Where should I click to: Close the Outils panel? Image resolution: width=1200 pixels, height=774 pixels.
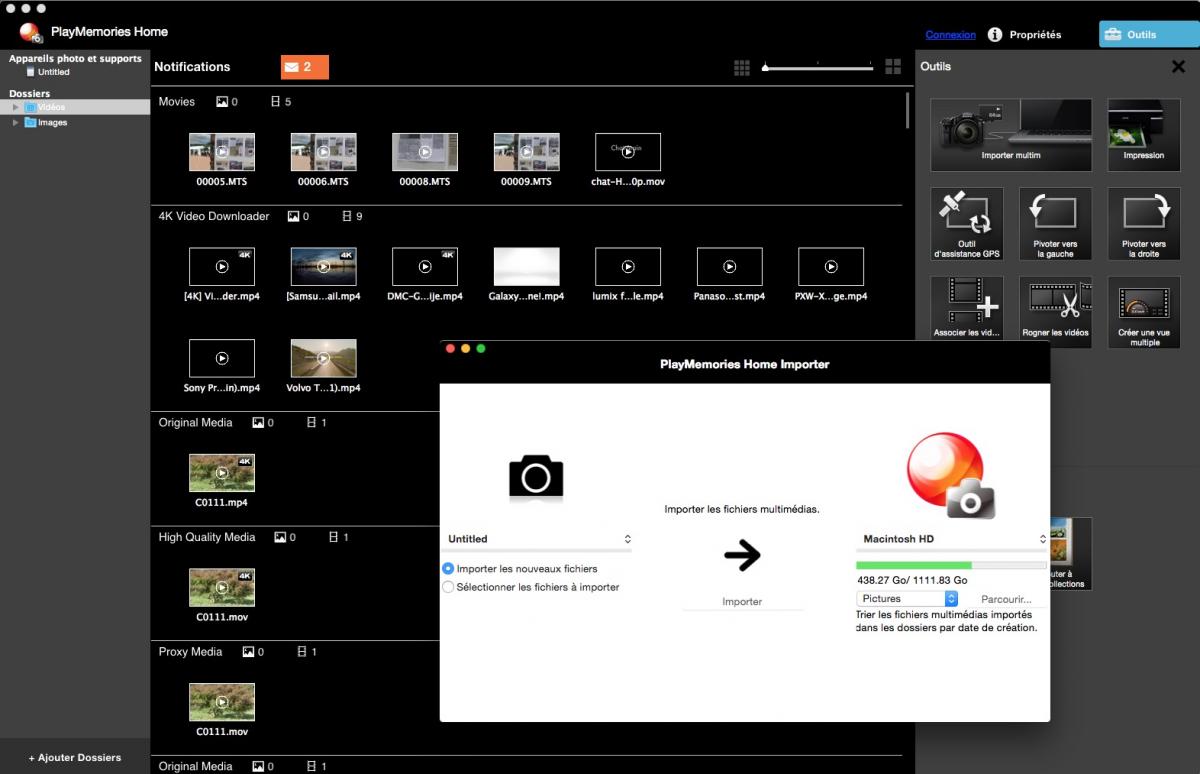point(1178,66)
